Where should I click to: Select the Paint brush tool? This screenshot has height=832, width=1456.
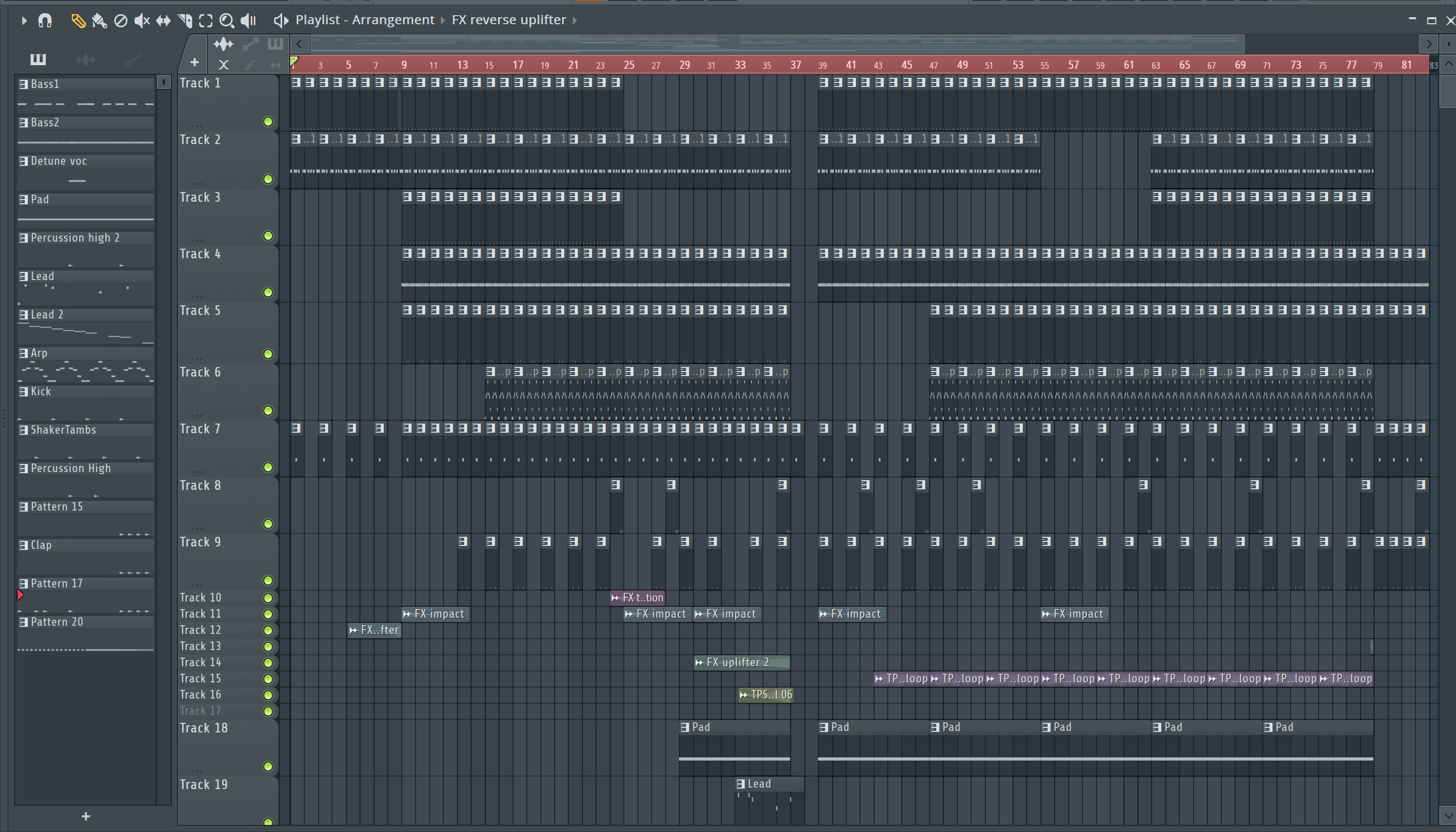[100, 21]
